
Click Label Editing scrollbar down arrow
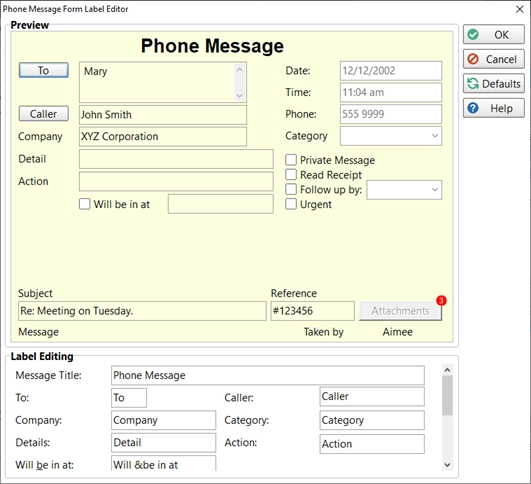pos(447,465)
